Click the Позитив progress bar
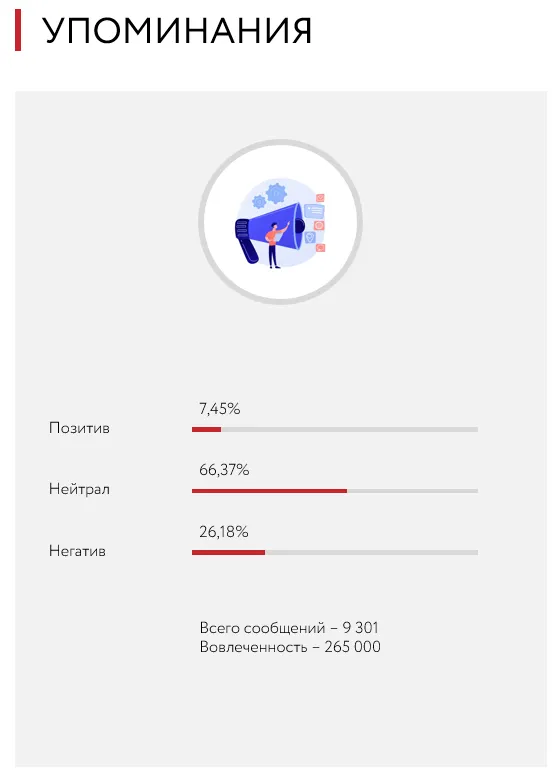Viewport: 557px width, 773px height. [335, 429]
